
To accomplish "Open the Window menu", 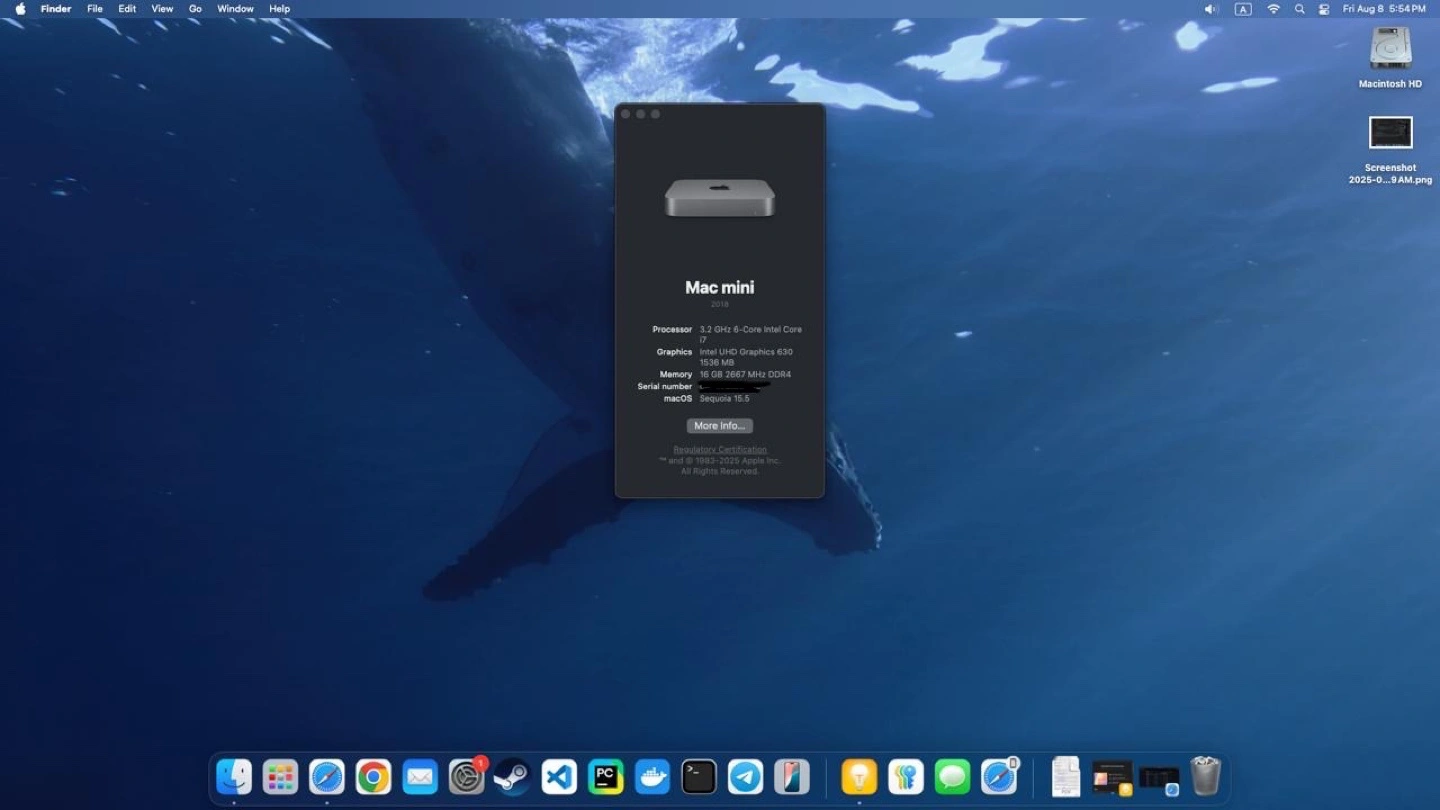I will [235, 9].
